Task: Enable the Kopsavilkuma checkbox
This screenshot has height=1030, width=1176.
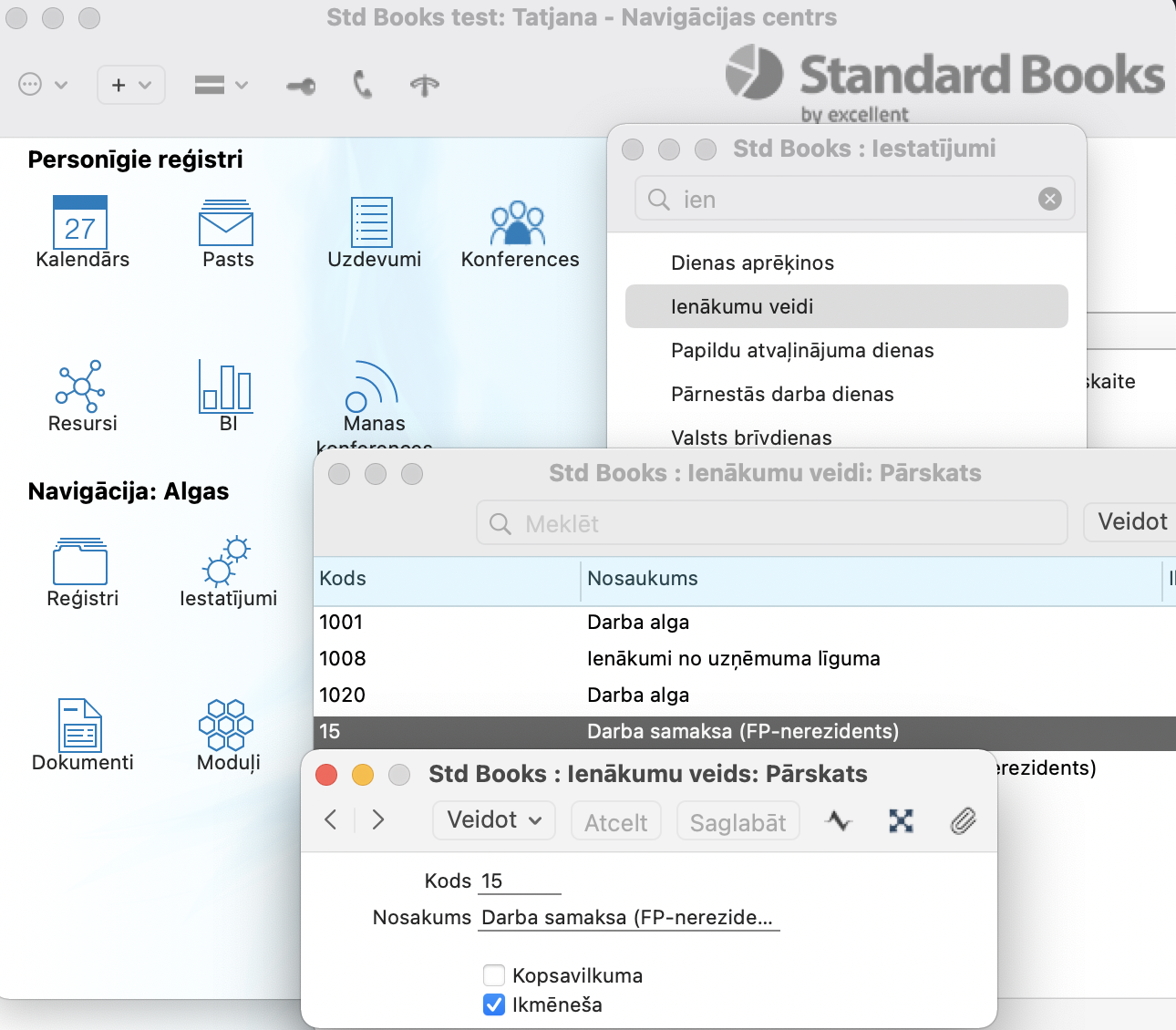Action: (x=494, y=975)
